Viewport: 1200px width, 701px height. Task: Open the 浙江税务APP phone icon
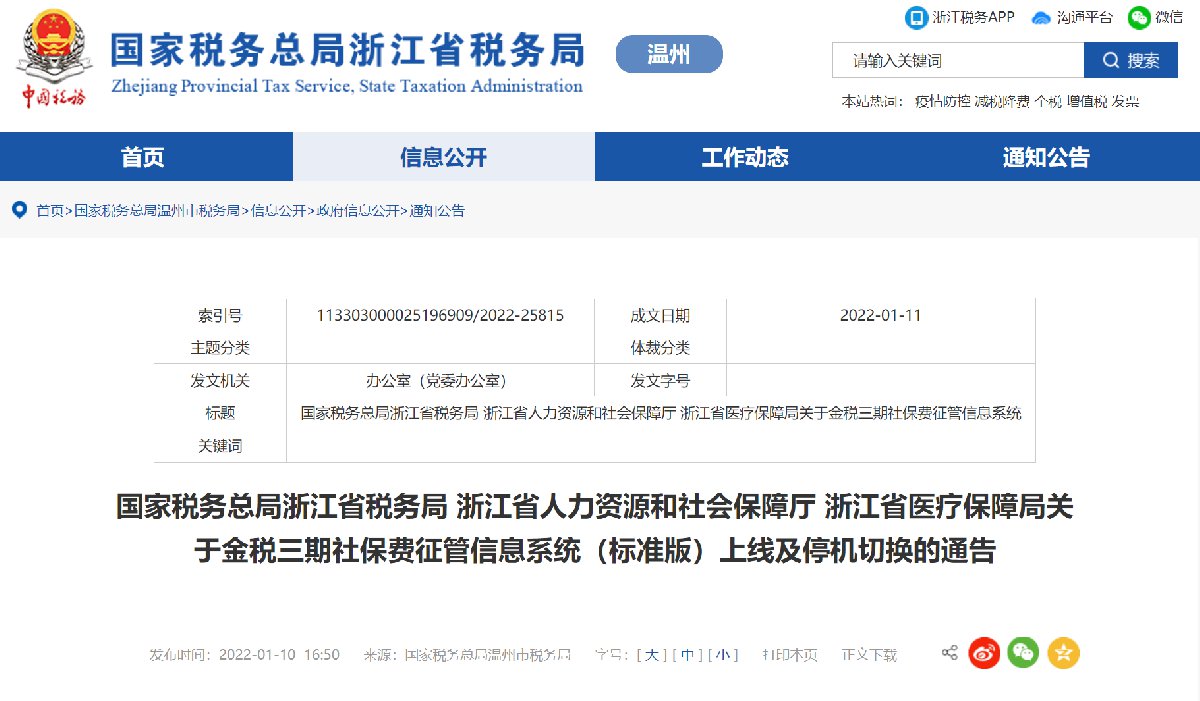(x=915, y=17)
